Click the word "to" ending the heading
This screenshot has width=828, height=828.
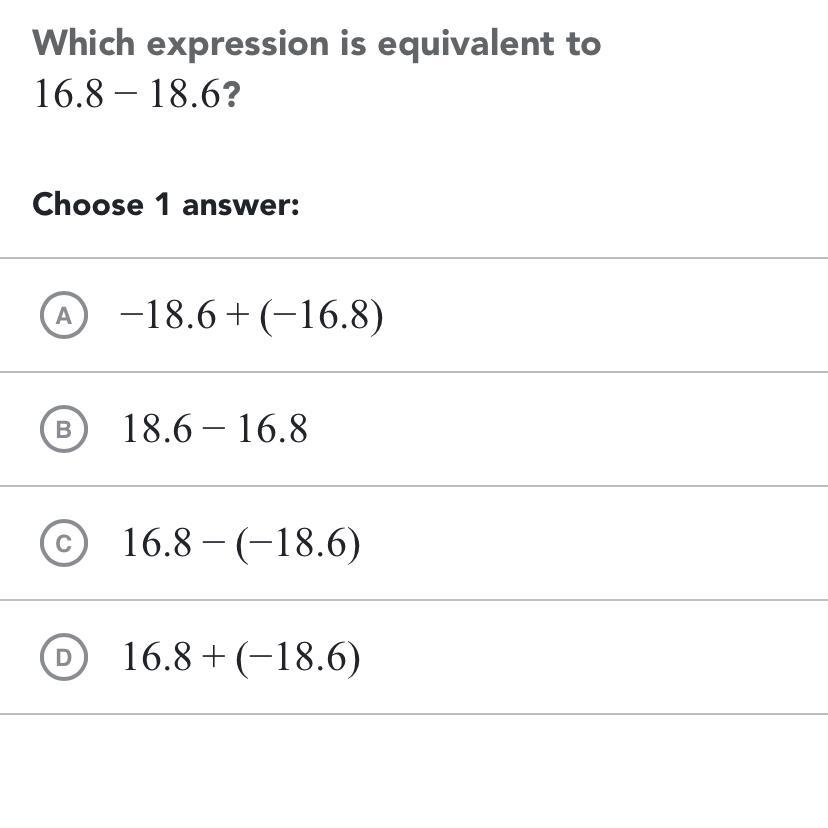[584, 43]
